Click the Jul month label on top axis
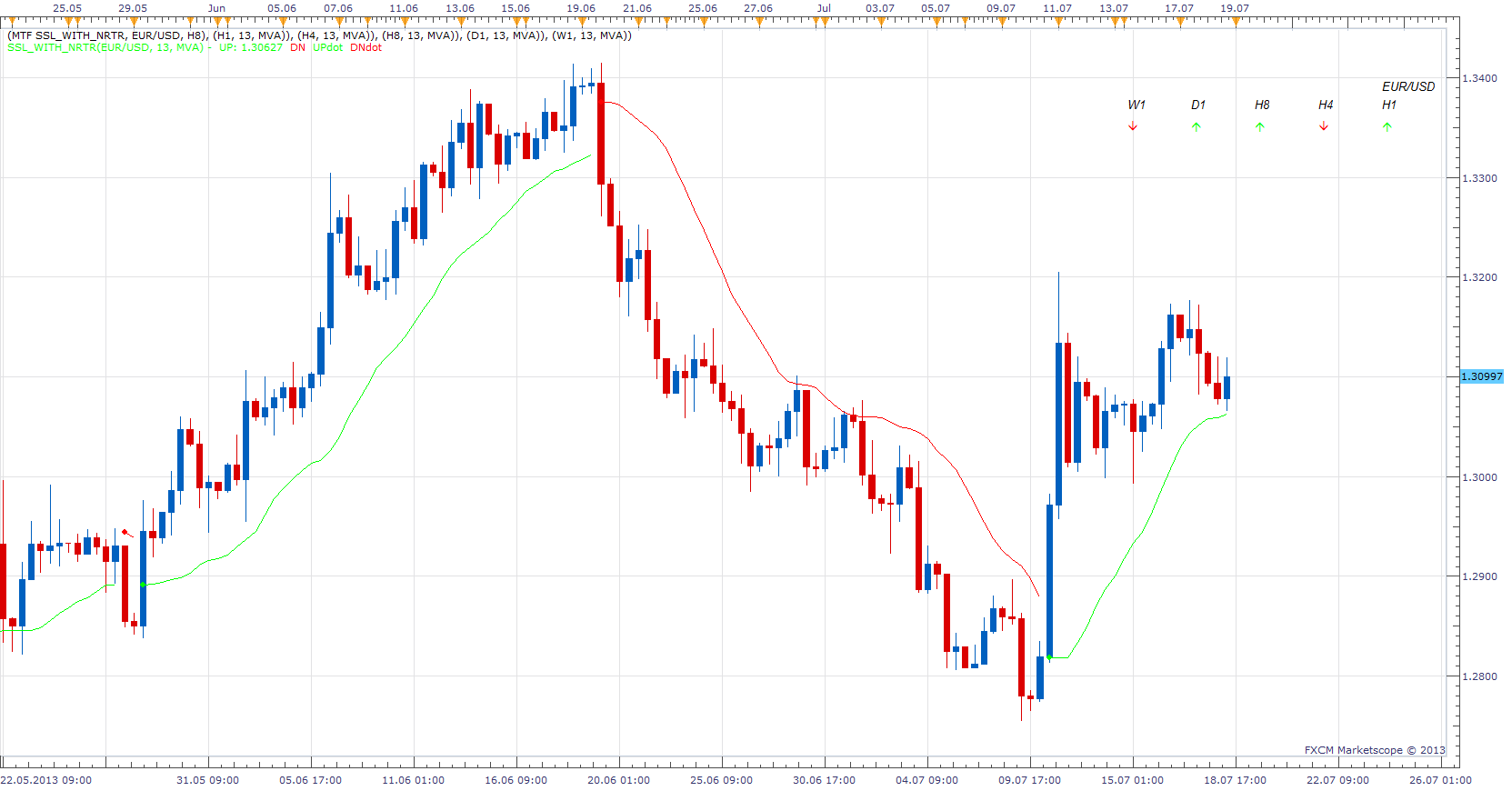 [x=824, y=8]
